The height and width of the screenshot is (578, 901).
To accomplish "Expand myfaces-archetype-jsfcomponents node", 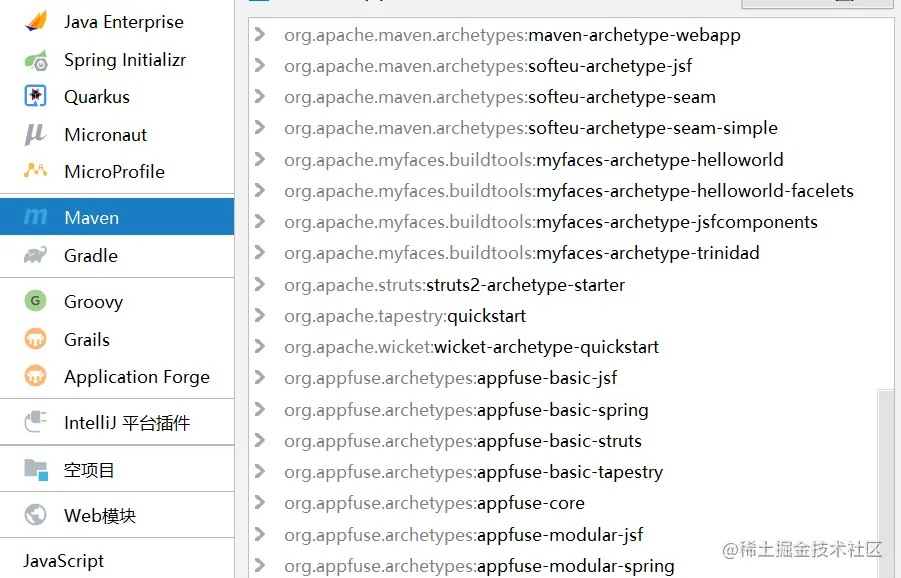I will 260,221.
